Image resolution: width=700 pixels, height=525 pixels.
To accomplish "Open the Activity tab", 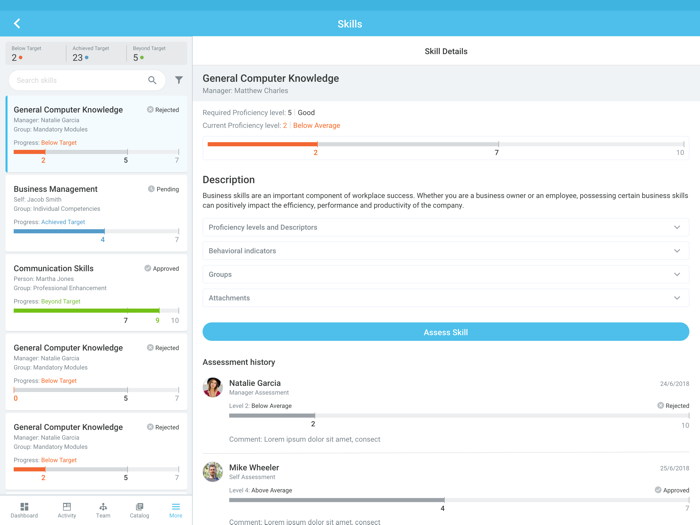I will click(x=67, y=510).
